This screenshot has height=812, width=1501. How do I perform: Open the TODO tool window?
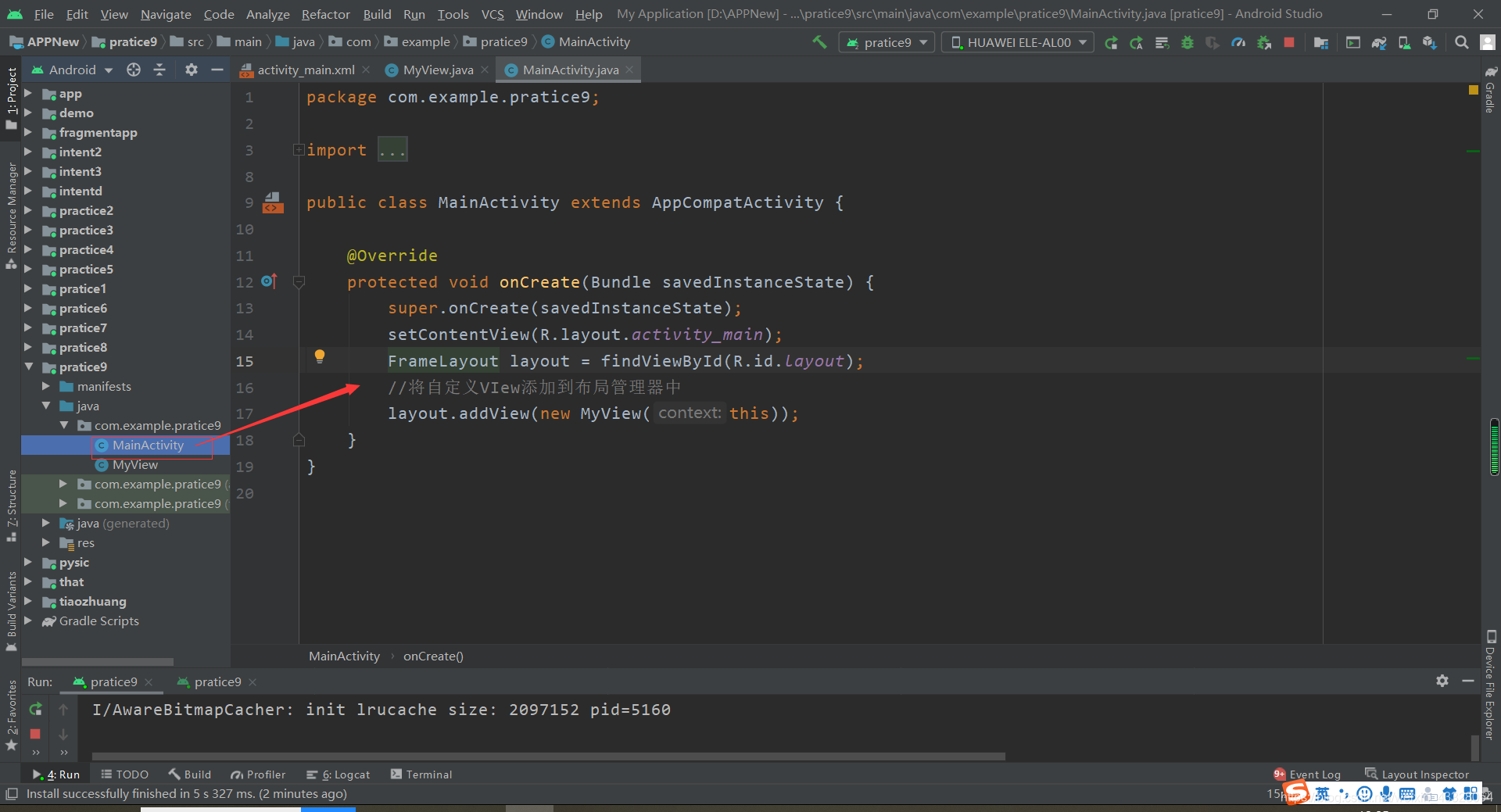click(x=125, y=774)
